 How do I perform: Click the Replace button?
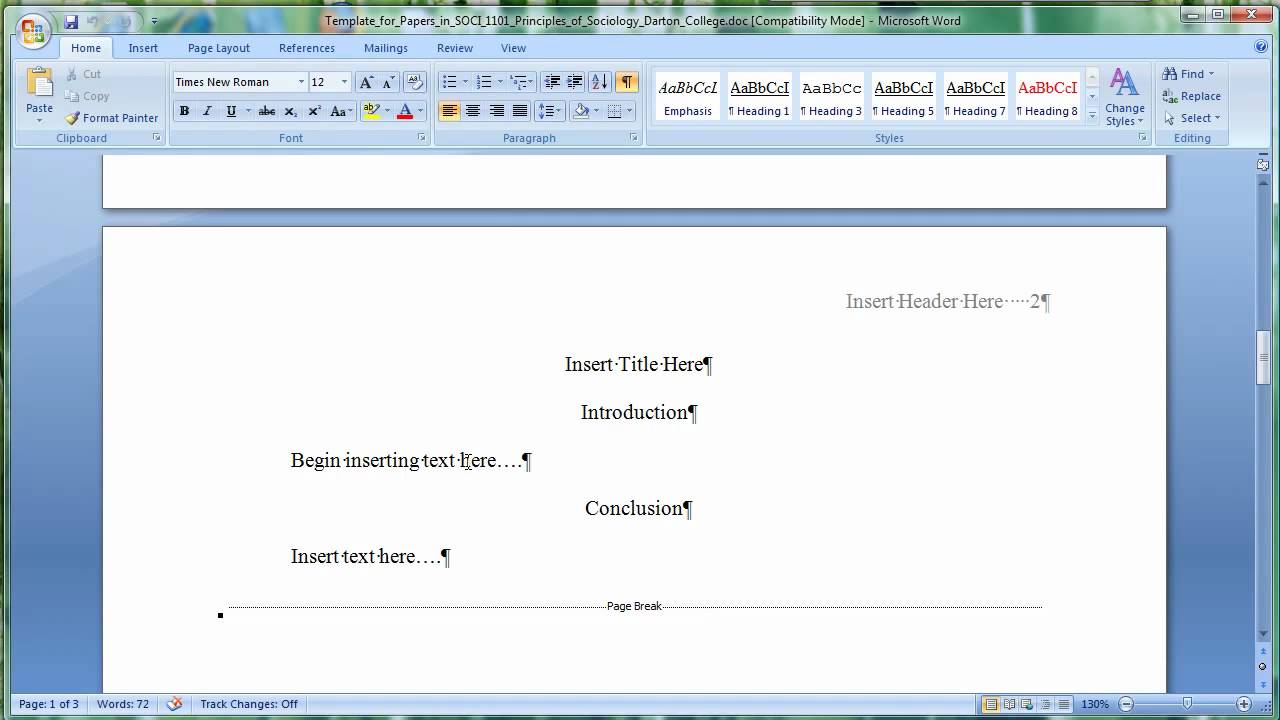pos(1192,96)
